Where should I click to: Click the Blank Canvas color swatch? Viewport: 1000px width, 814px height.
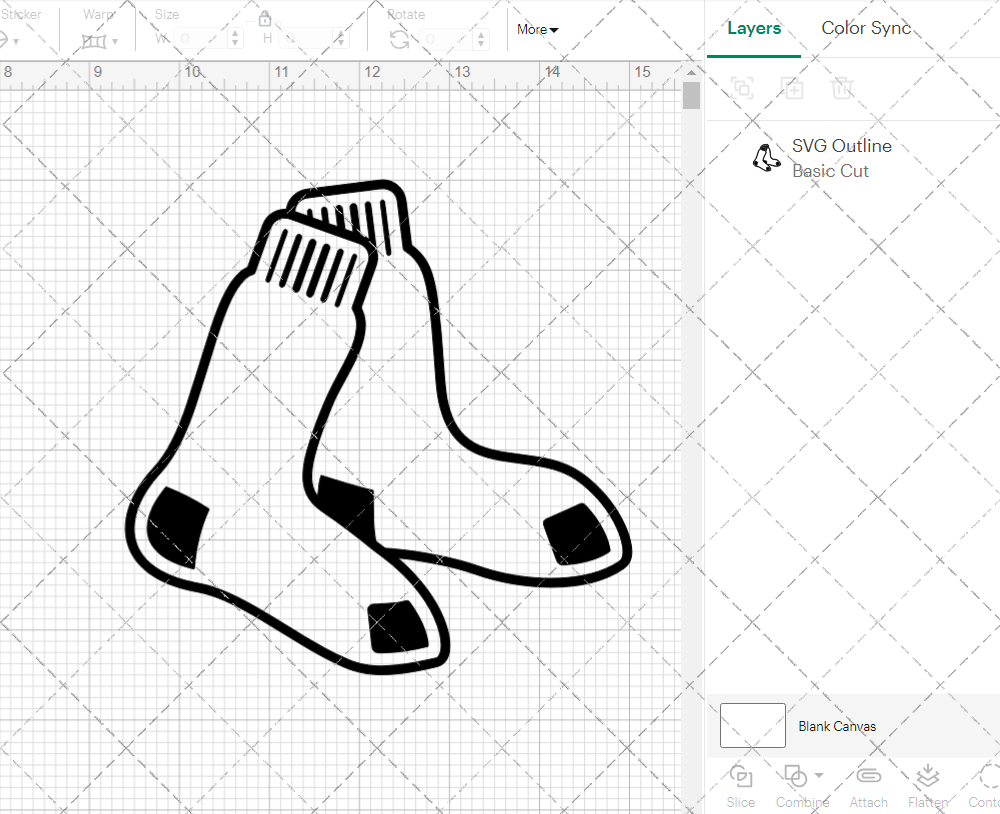752,725
